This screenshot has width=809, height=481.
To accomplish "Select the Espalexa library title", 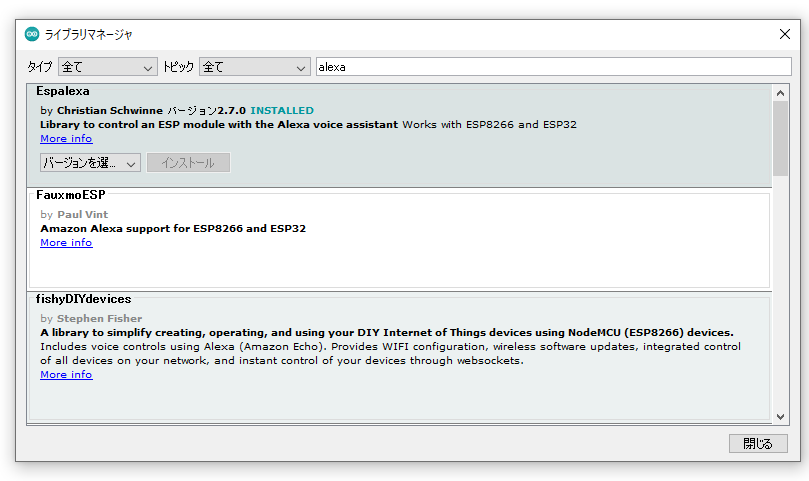I will (63, 91).
